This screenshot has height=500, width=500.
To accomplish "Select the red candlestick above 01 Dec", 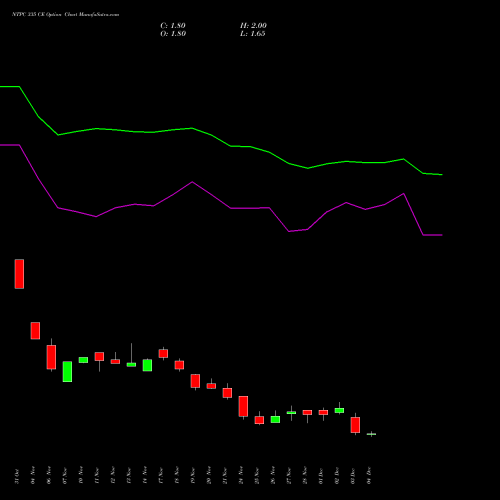I will (x=323, y=413).
